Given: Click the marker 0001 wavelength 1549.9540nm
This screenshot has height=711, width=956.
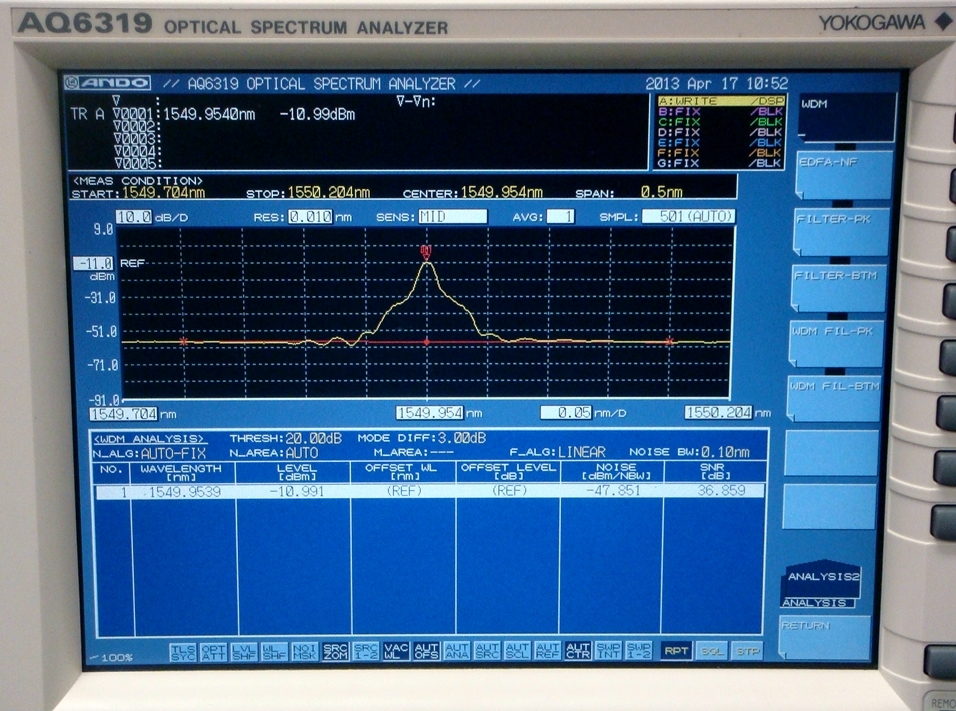Looking at the screenshot, I should [x=209, y=115].
